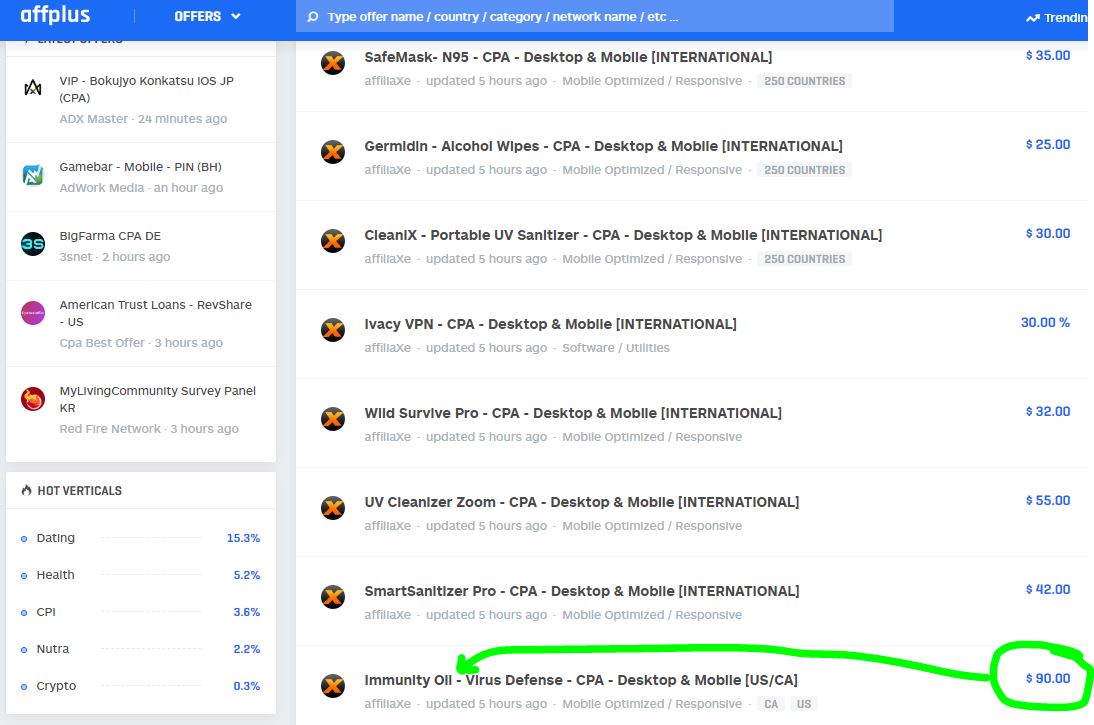Viewport: 1094px width, 725px height.
Task: Open the Trending link in header
Action: 1056,17
